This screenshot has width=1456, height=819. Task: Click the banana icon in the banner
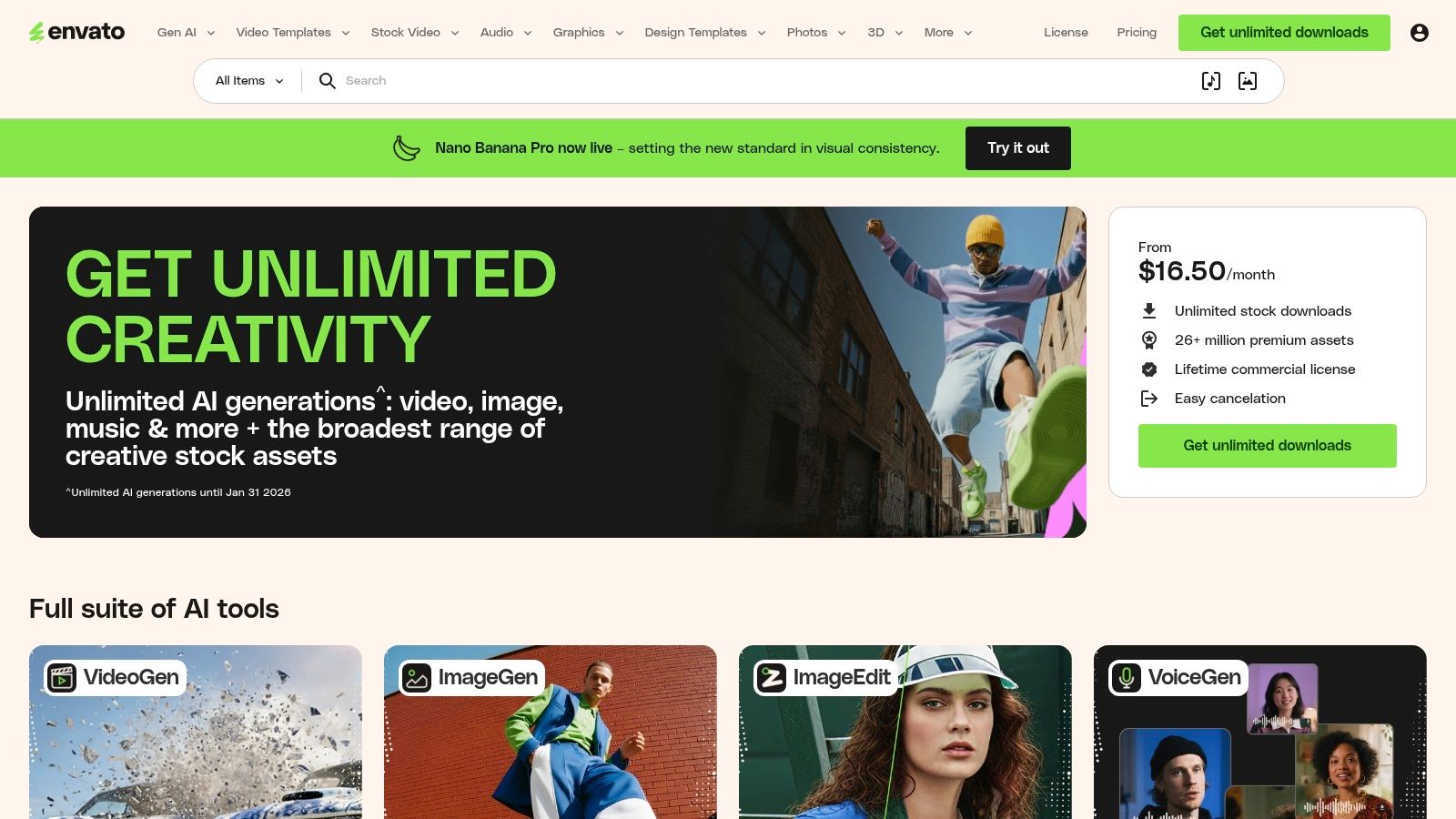tap(406, 147)
